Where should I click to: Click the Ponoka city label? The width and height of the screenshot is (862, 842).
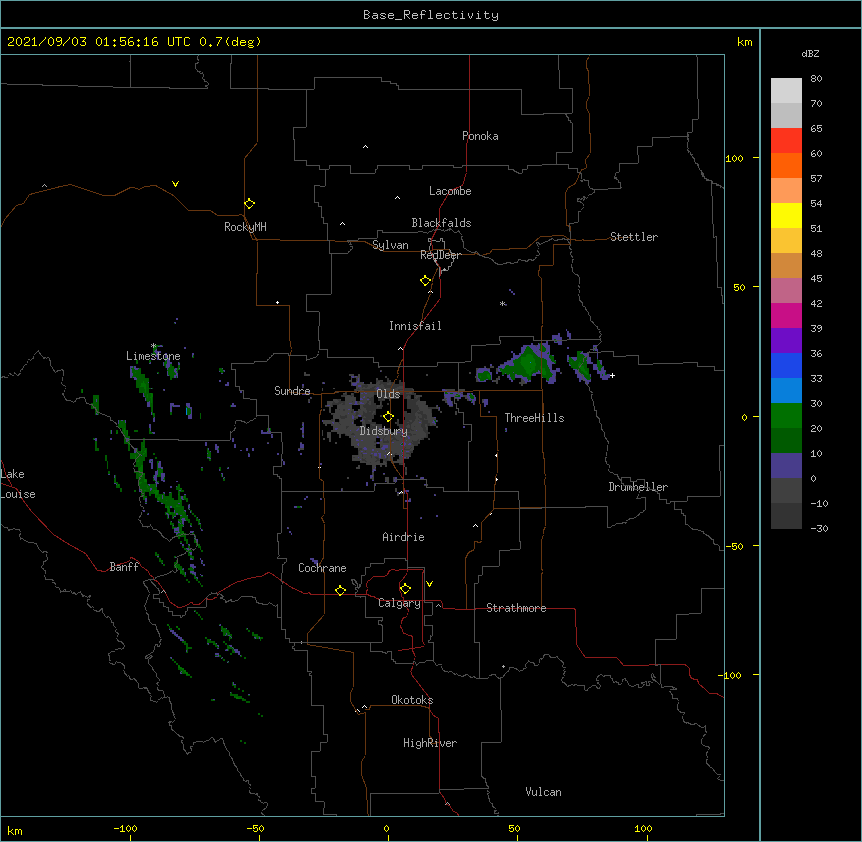tap(480, 136)
